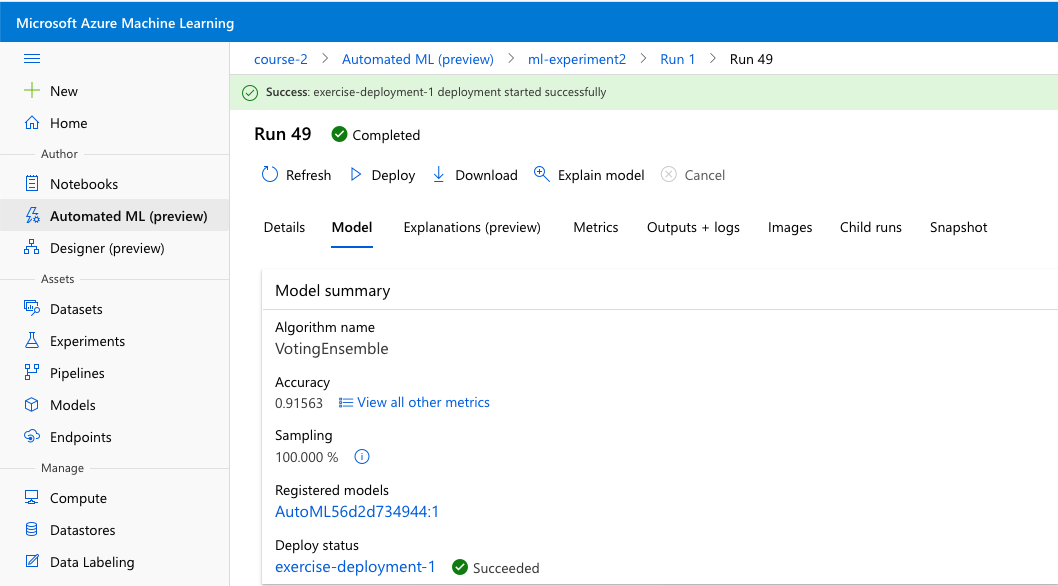
Task: Switch to Child runs tab
Action: click(x=870, y=228)
